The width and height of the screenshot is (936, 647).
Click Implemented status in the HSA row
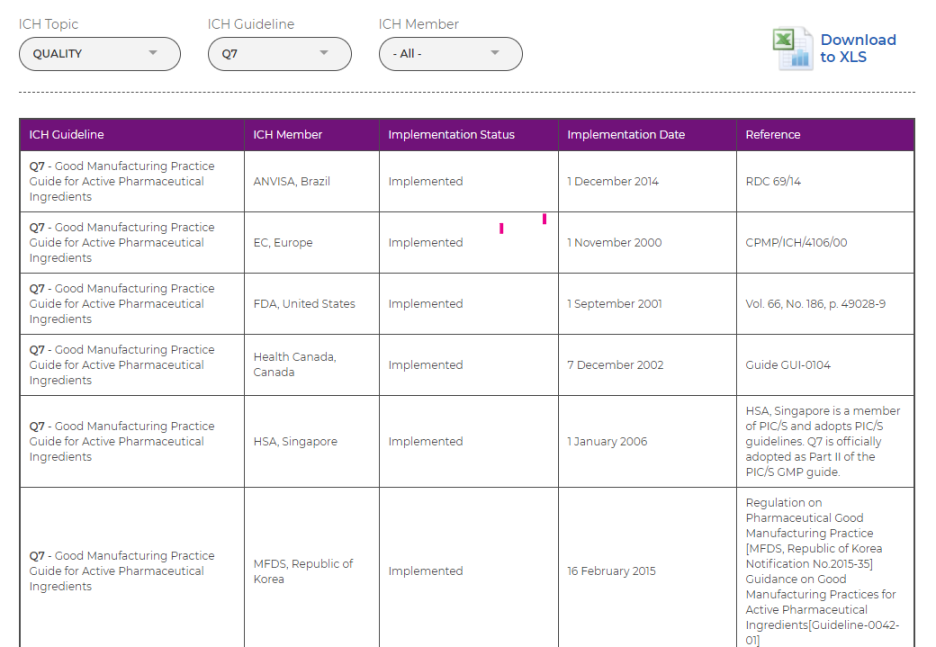coord(425,442)
